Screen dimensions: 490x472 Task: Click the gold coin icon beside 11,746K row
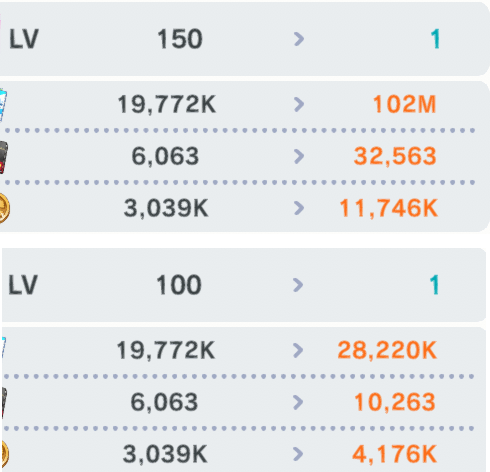point(4,208)
